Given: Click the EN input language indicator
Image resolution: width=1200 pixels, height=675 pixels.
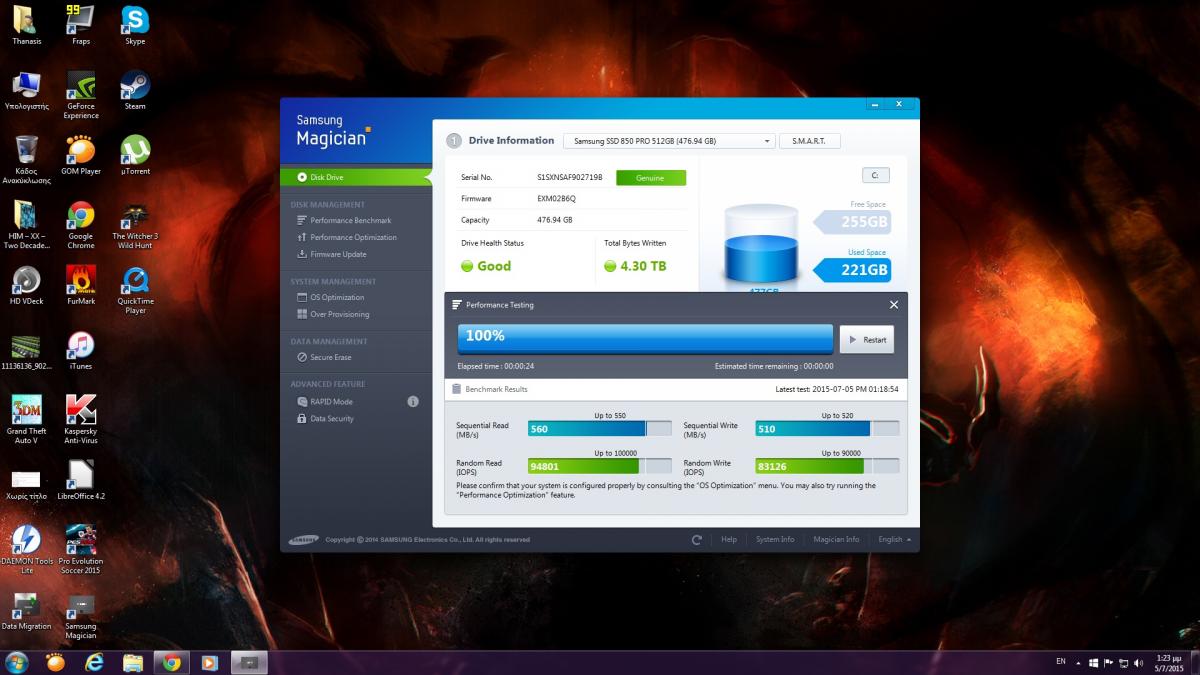Looking at the screenshot, I should (x=1060, y=662).
